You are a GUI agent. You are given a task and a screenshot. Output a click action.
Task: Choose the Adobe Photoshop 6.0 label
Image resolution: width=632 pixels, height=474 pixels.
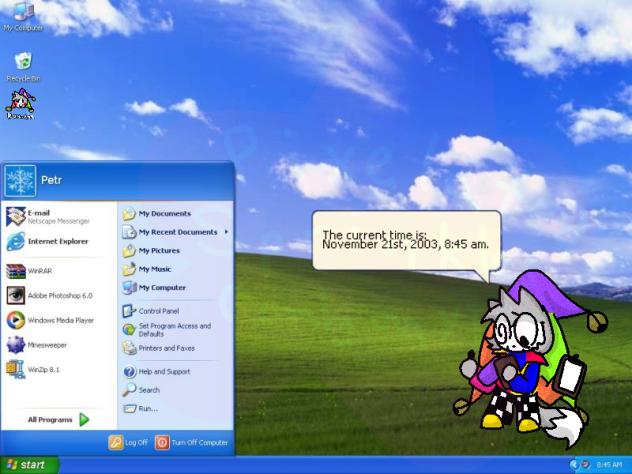pyautogui.click(x=60, y=296)
